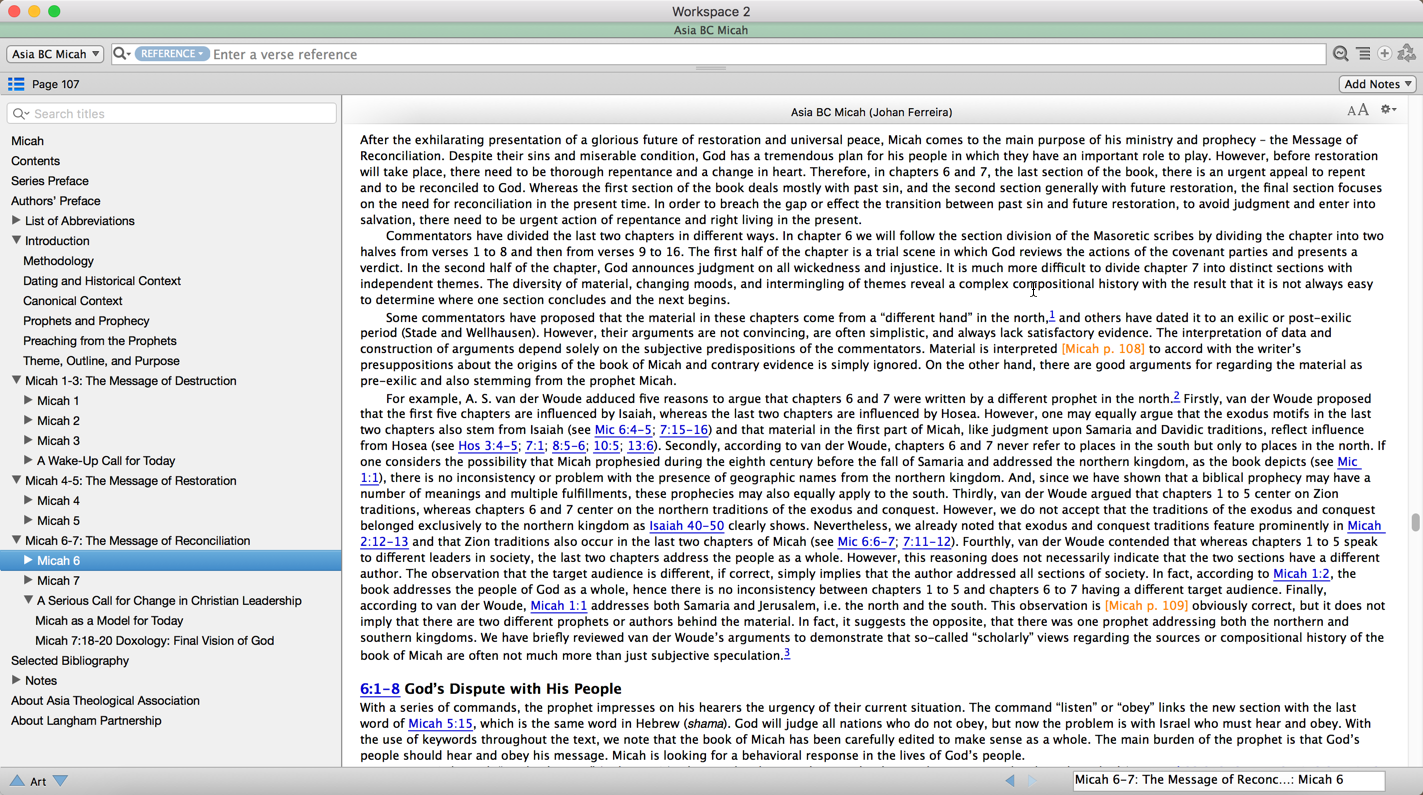
Task: Go to Micah 7:18-20 Doxology section
Action: click(x=154, y=641)
